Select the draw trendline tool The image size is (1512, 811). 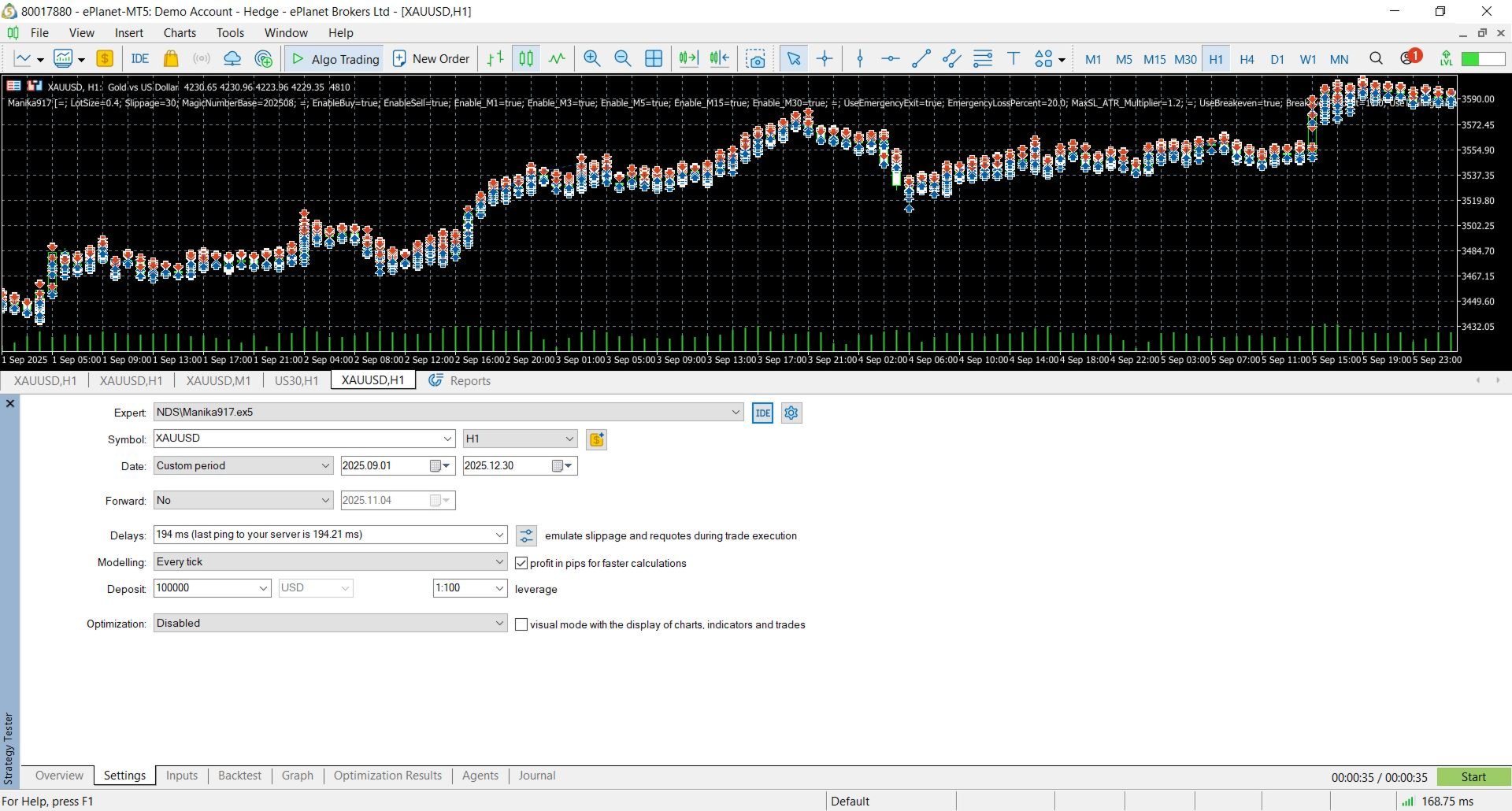tap(921, 59)
